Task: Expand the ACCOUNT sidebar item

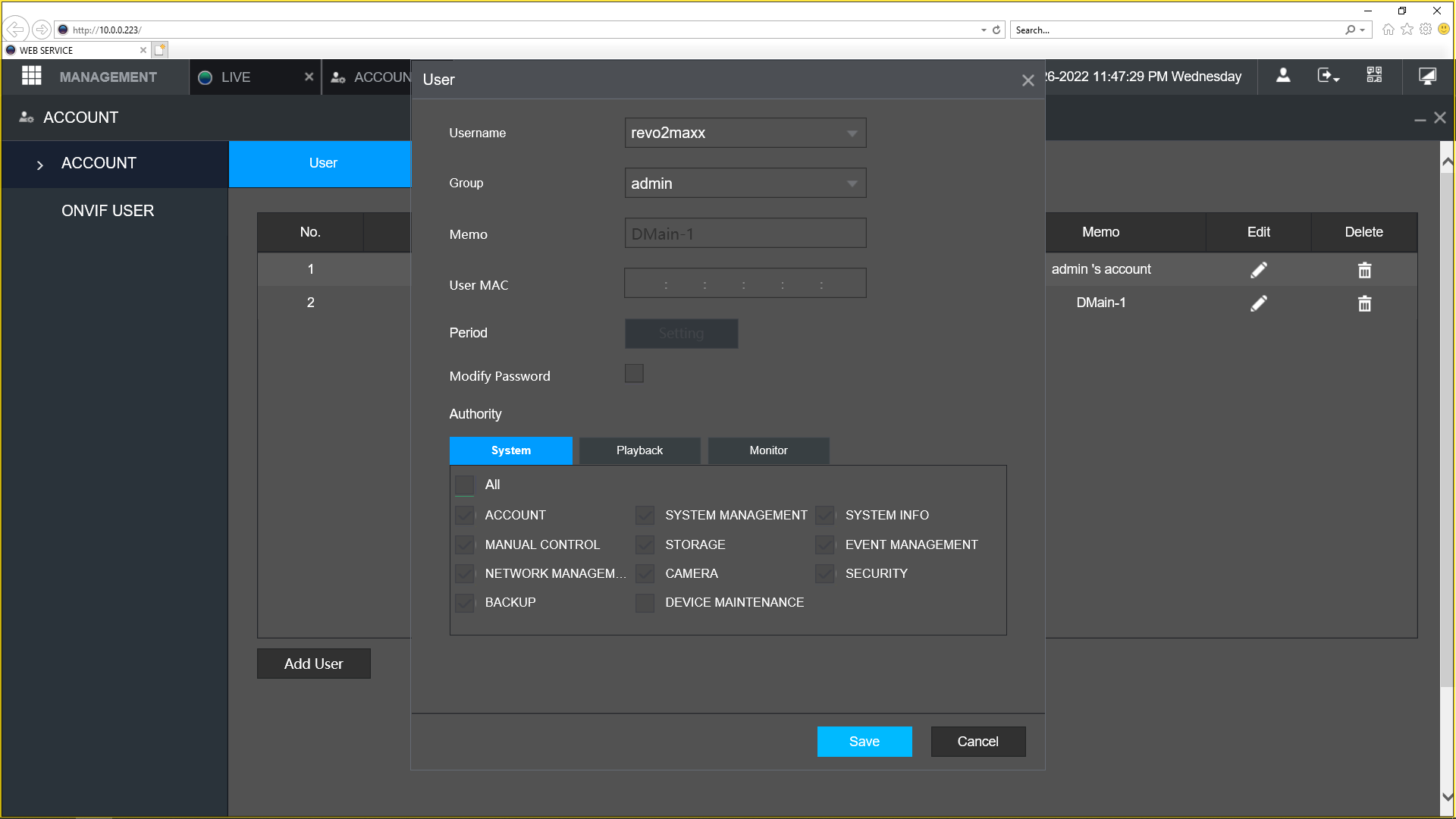Action: point(40,165)
